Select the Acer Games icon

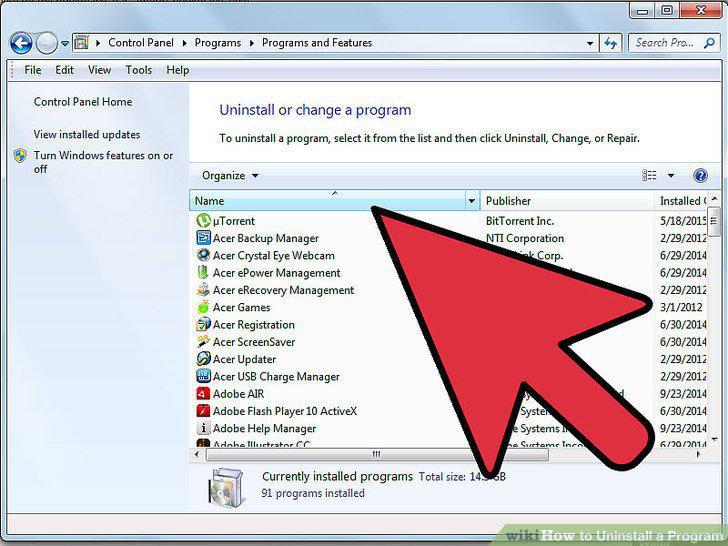pos(203,307)
